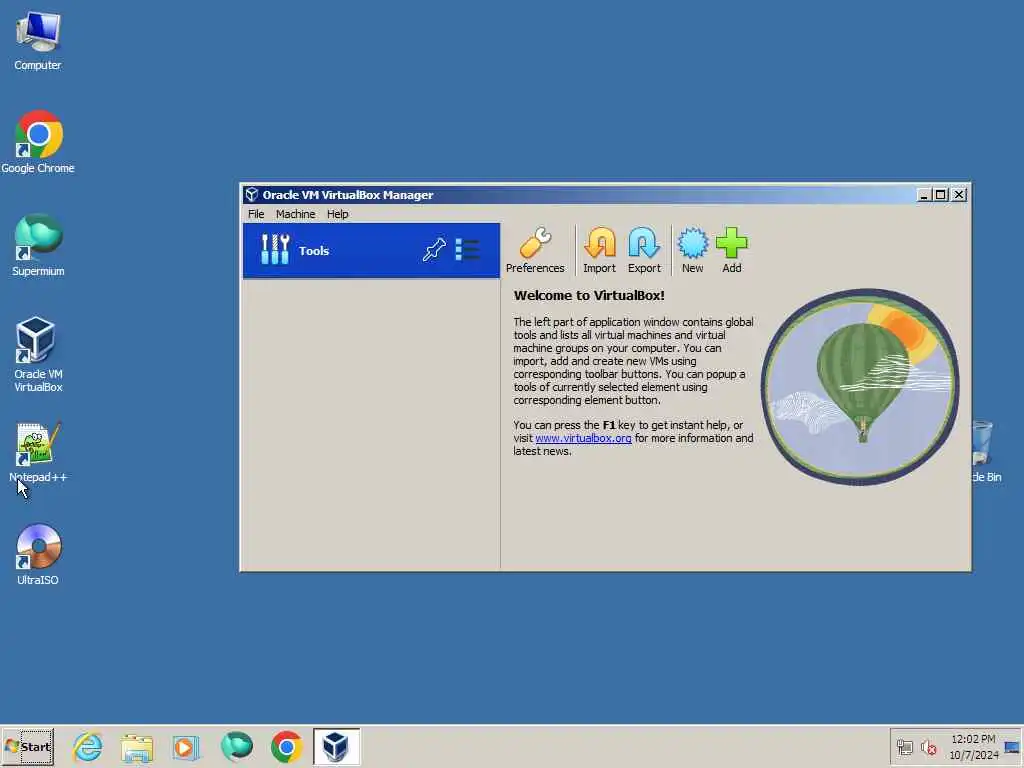The image size is (1024, 768).
Task: Minimize the VirtualBox Manager window
Action: tap(923, 195)
